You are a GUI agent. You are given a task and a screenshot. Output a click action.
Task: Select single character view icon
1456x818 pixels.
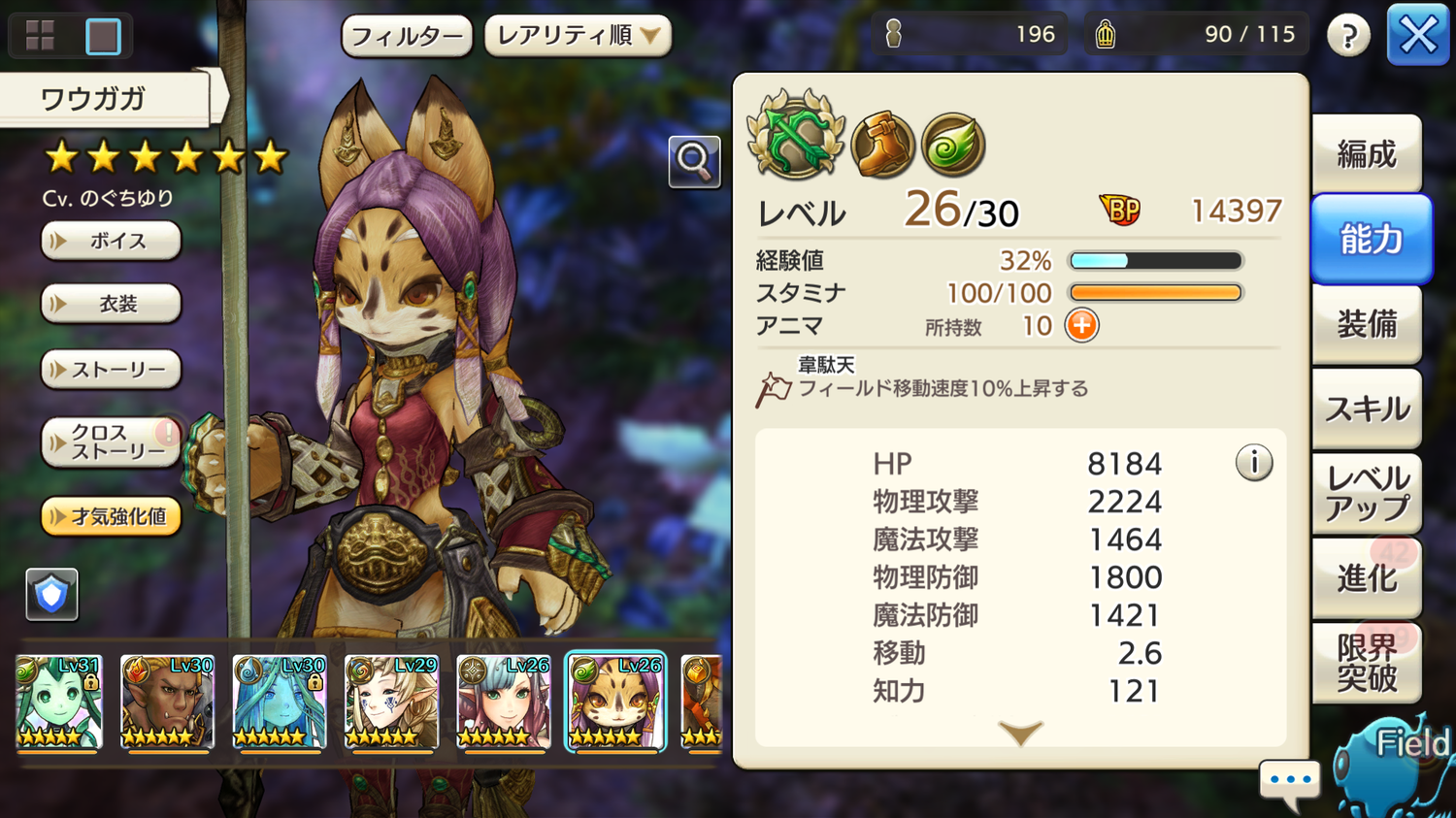103,36
